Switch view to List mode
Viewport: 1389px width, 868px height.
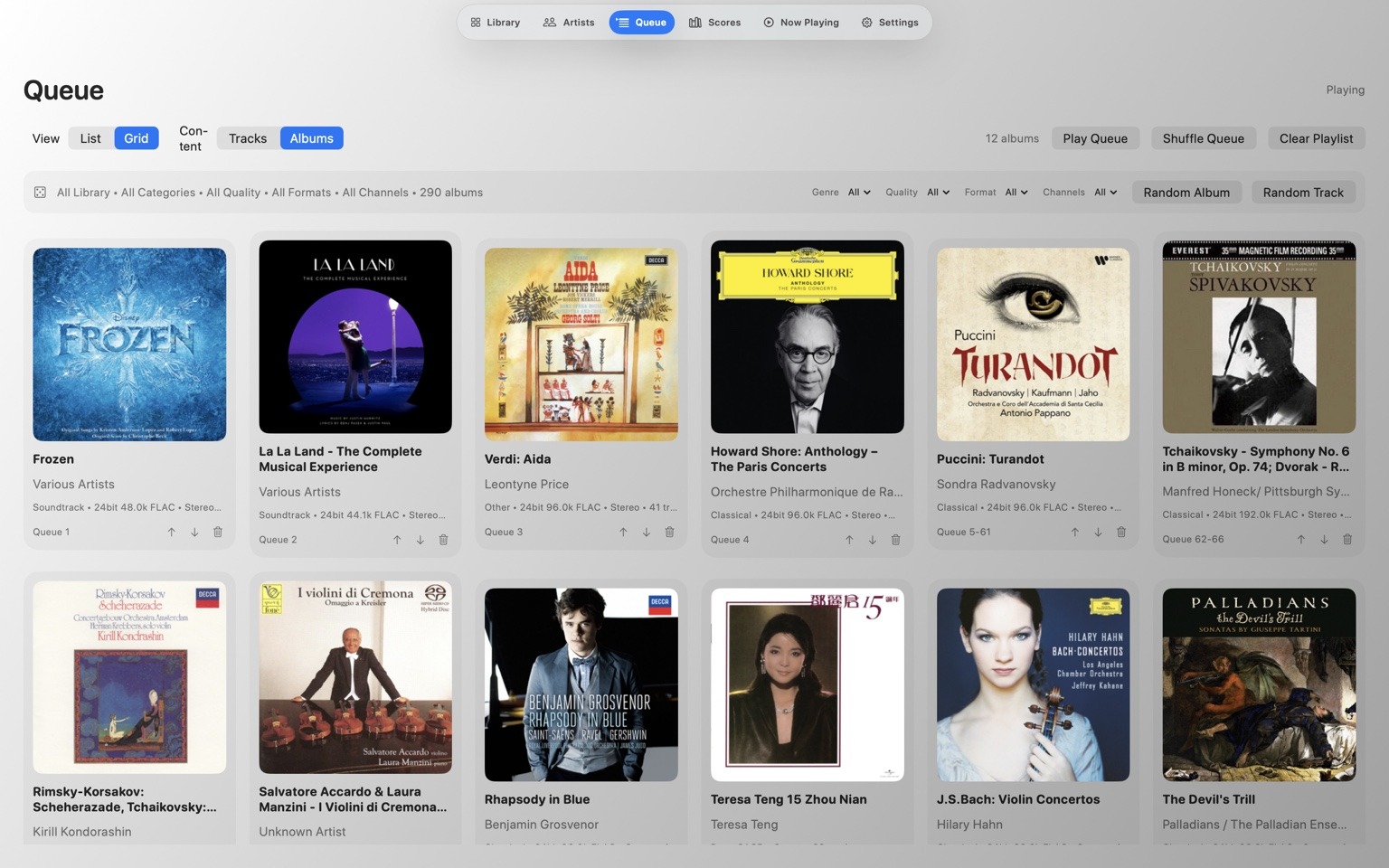tap(90, 138)
